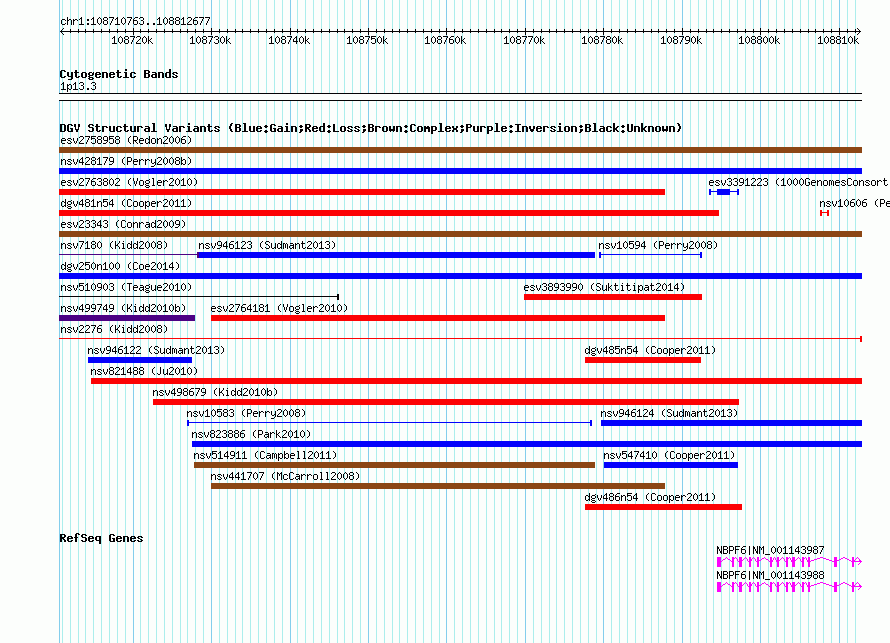The image size is (890, 643).
Task: Click the purple nsv499749 inversion bar
Action: coord(127,318)
